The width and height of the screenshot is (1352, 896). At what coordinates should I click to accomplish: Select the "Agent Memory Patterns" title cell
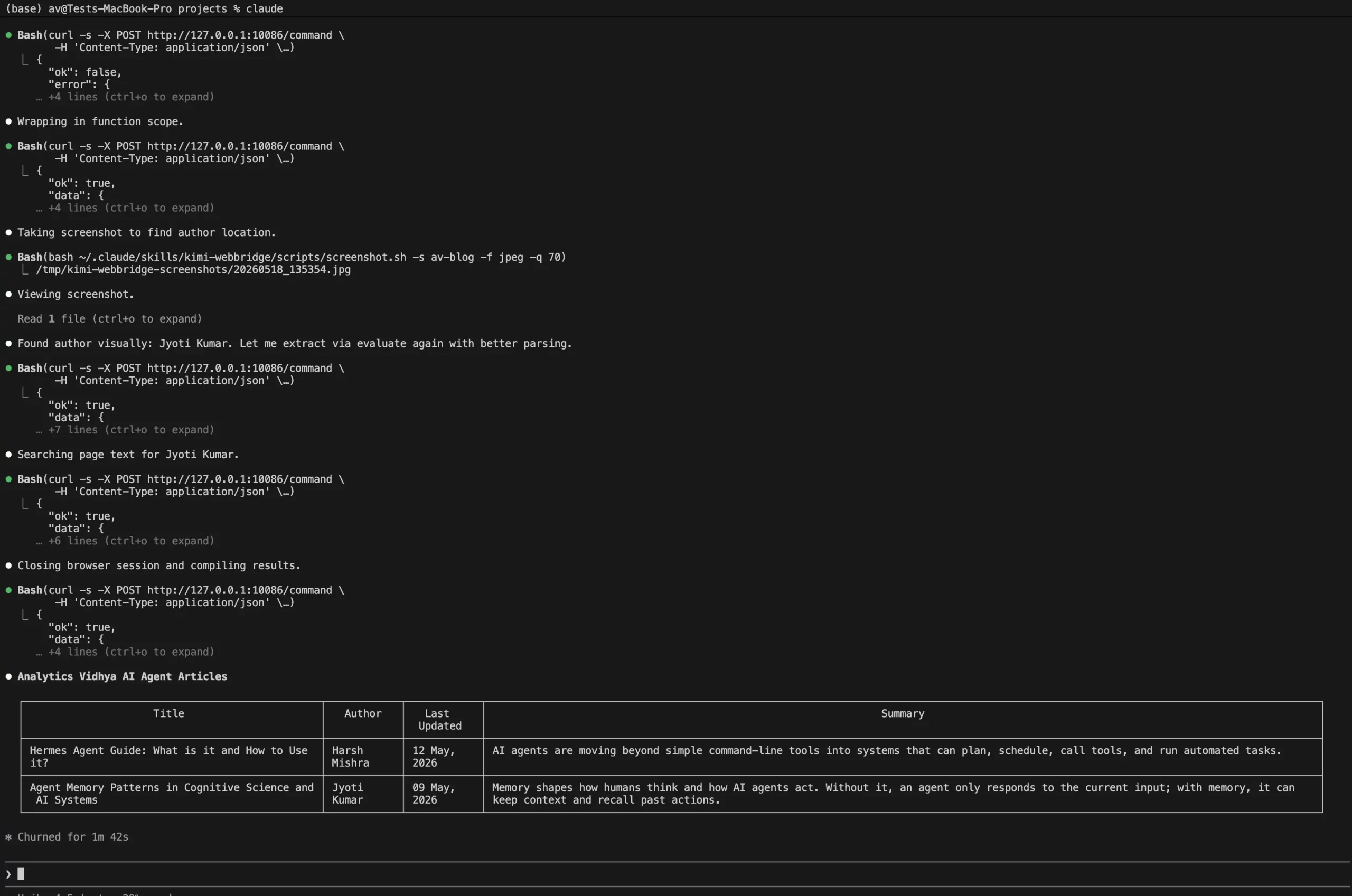tap(172, 794)
